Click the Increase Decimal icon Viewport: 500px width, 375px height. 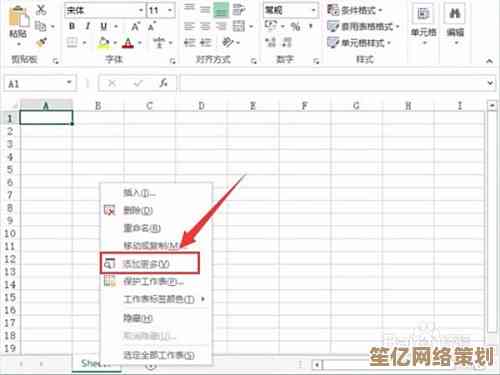point(270,42)
